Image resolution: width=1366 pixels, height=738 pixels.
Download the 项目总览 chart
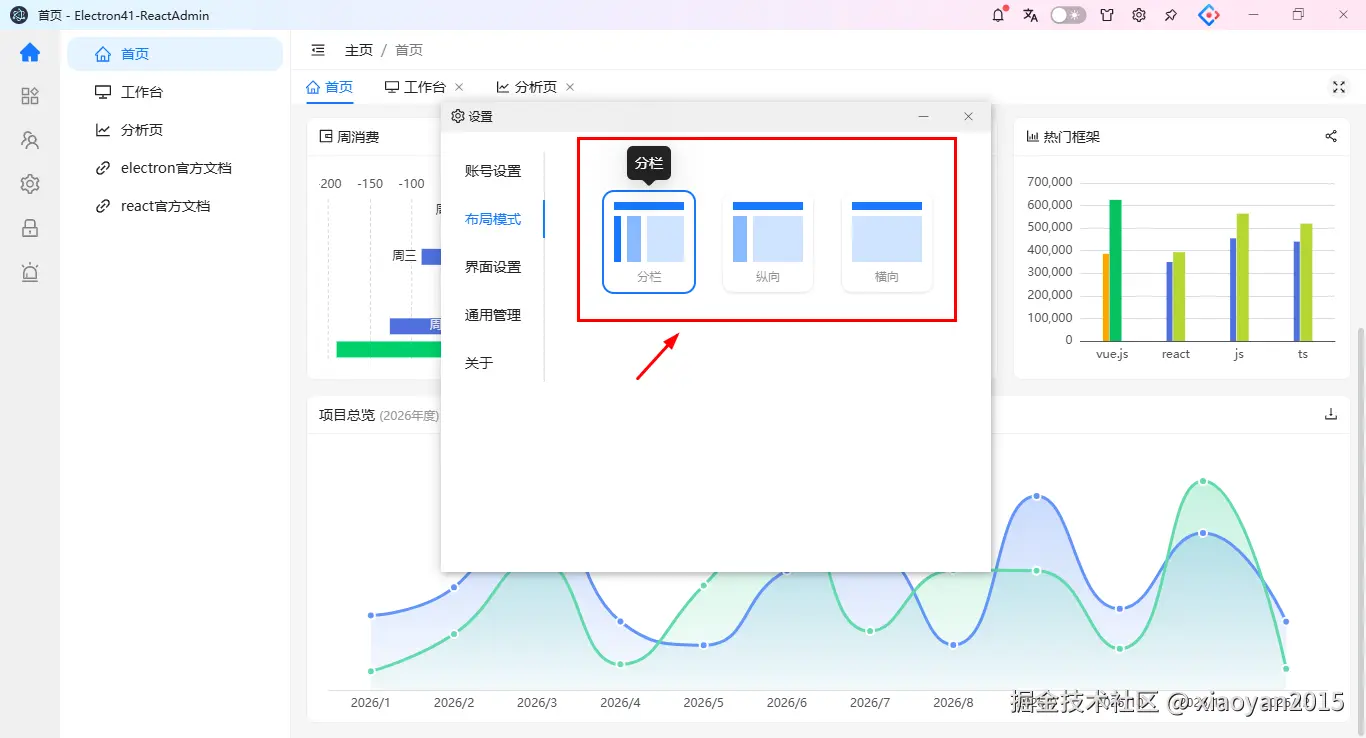[x=1331, y=414]
